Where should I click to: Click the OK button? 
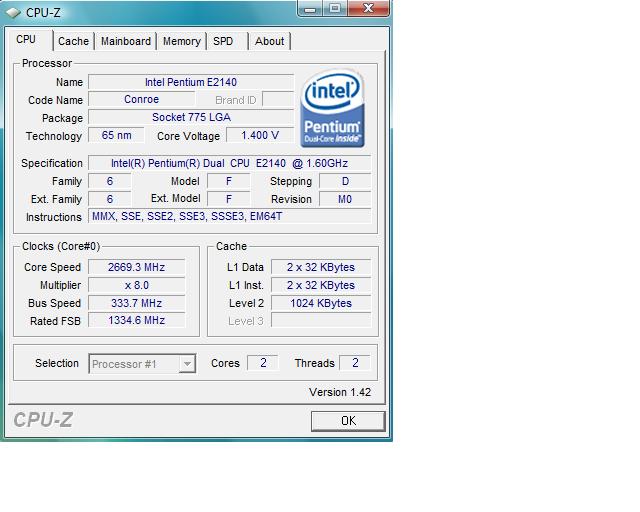click(348, 421)
